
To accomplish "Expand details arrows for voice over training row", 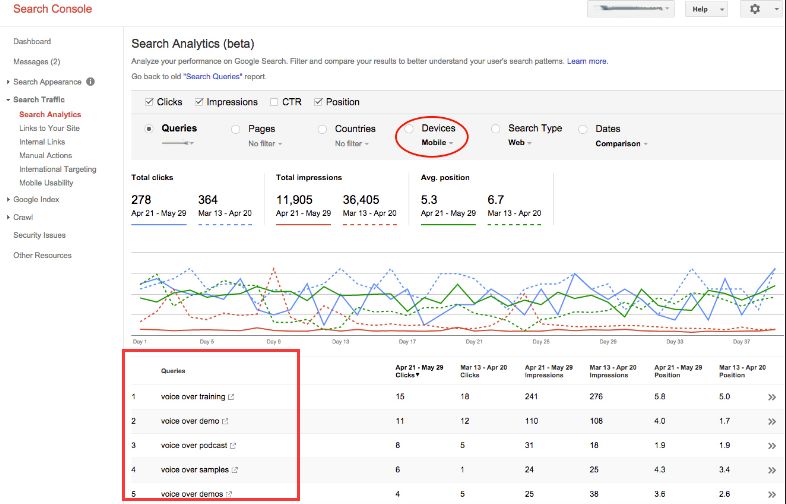I will point(771,397).
